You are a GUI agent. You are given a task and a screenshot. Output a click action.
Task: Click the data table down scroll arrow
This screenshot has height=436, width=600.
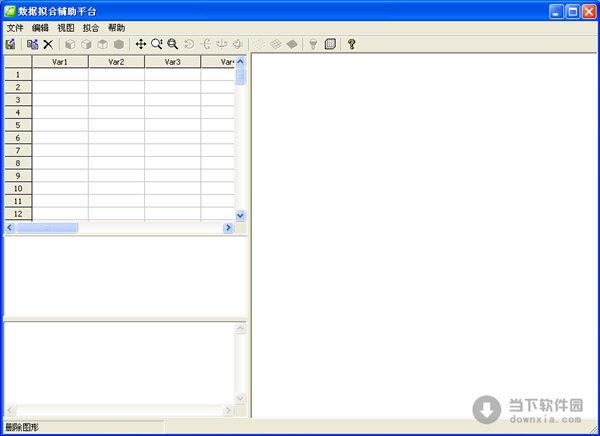tap(240, 216)
